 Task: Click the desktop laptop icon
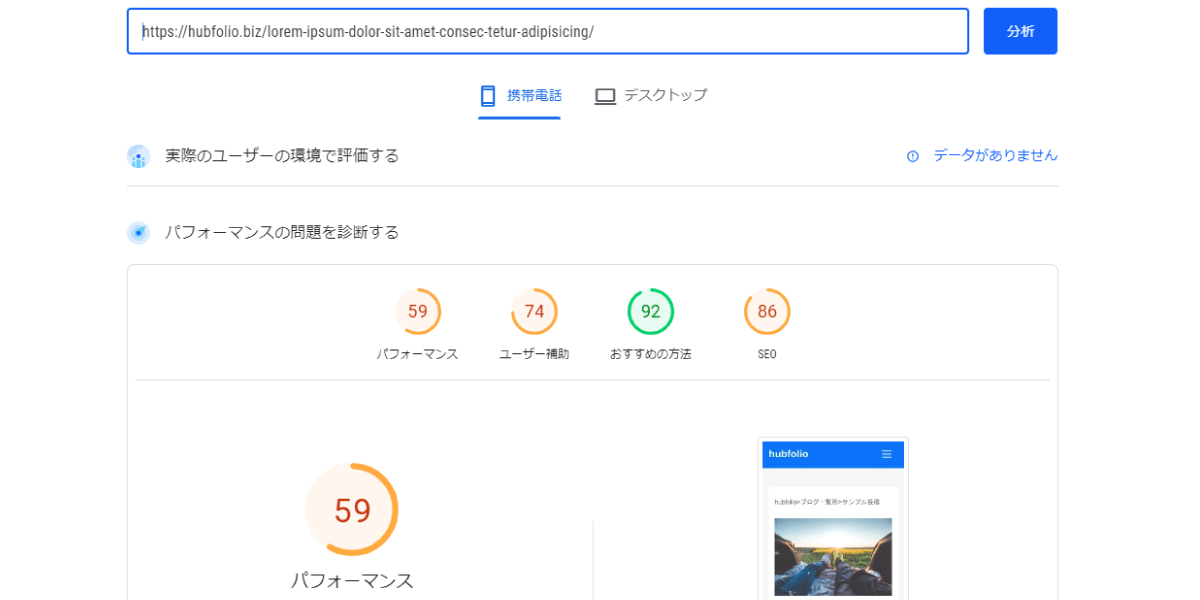pos(605,96)
